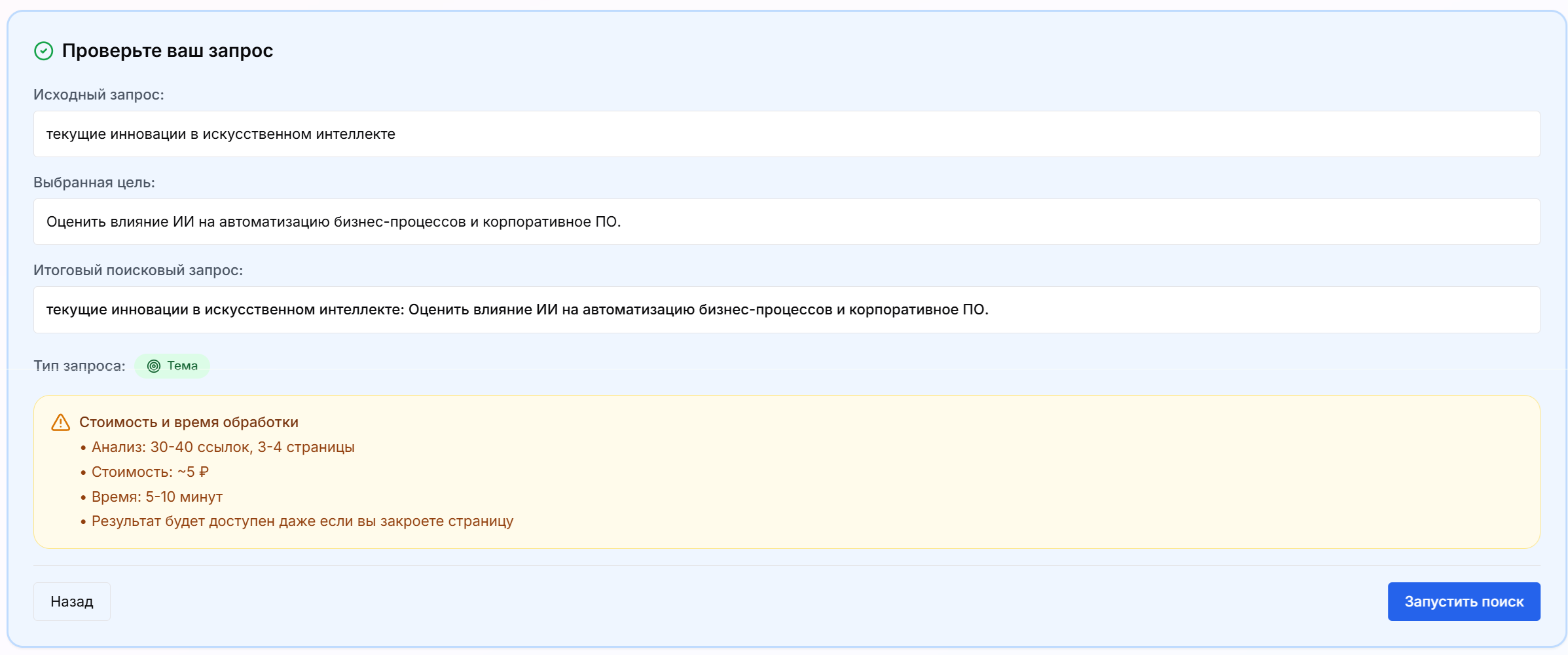Click the Назад button
The width and height of the screenshot is (1568, 655).
[x=72, y=601]
